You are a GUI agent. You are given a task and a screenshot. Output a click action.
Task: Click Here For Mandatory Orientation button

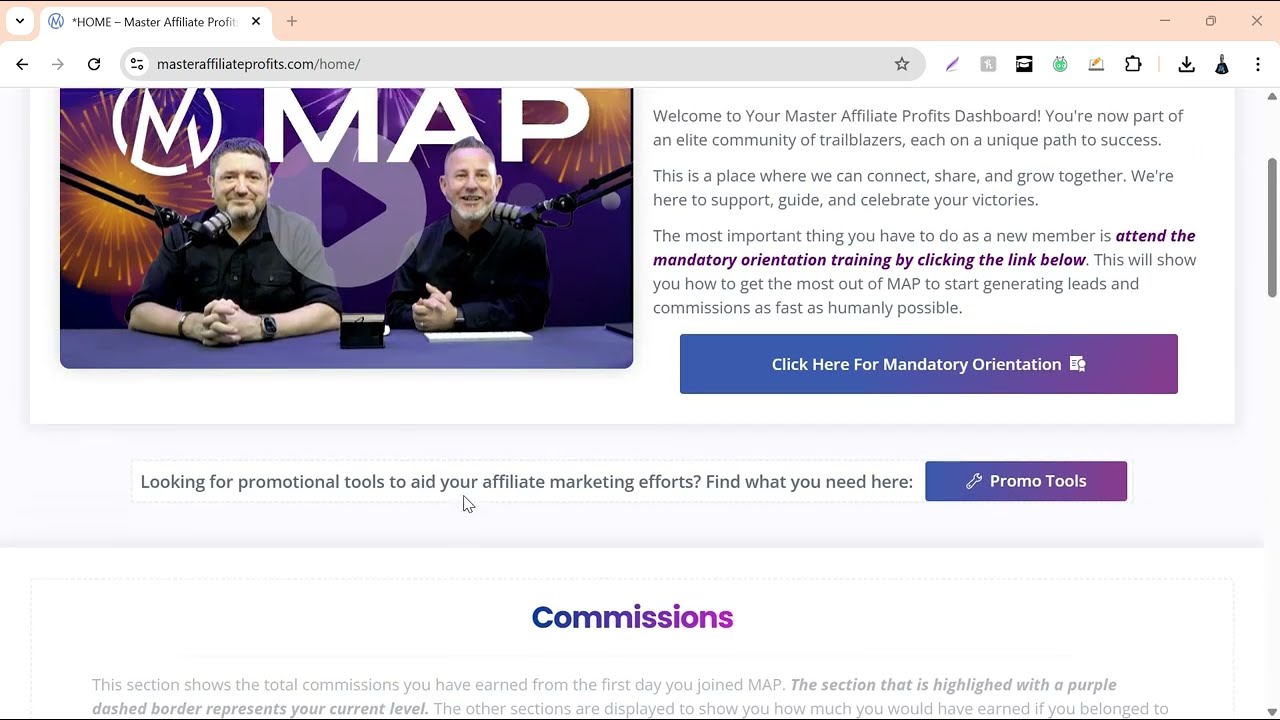(929, 364)
